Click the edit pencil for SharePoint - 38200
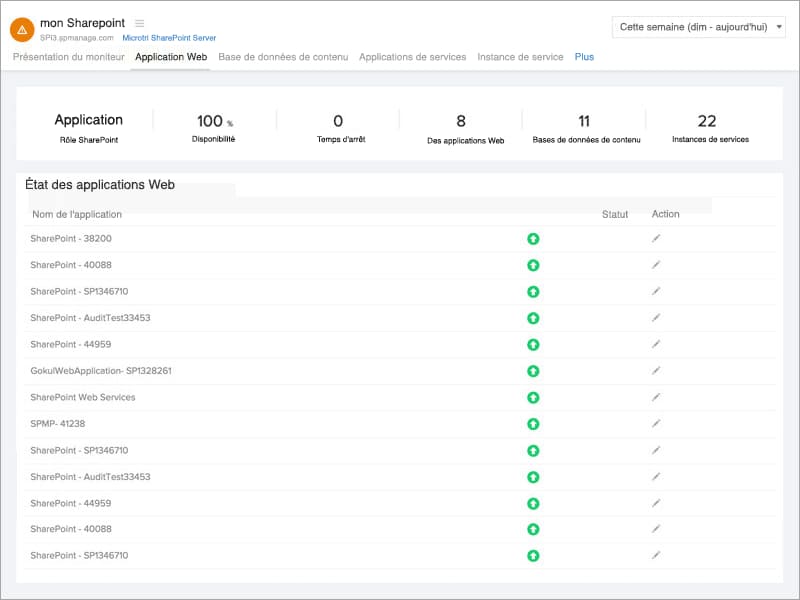 coord(656,238)
